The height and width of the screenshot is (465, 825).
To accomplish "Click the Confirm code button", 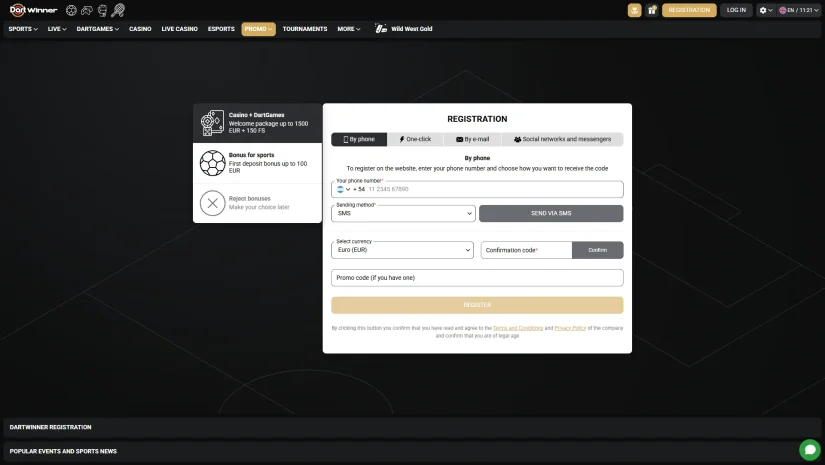I will pyautogui.click(x=598, y=250).
